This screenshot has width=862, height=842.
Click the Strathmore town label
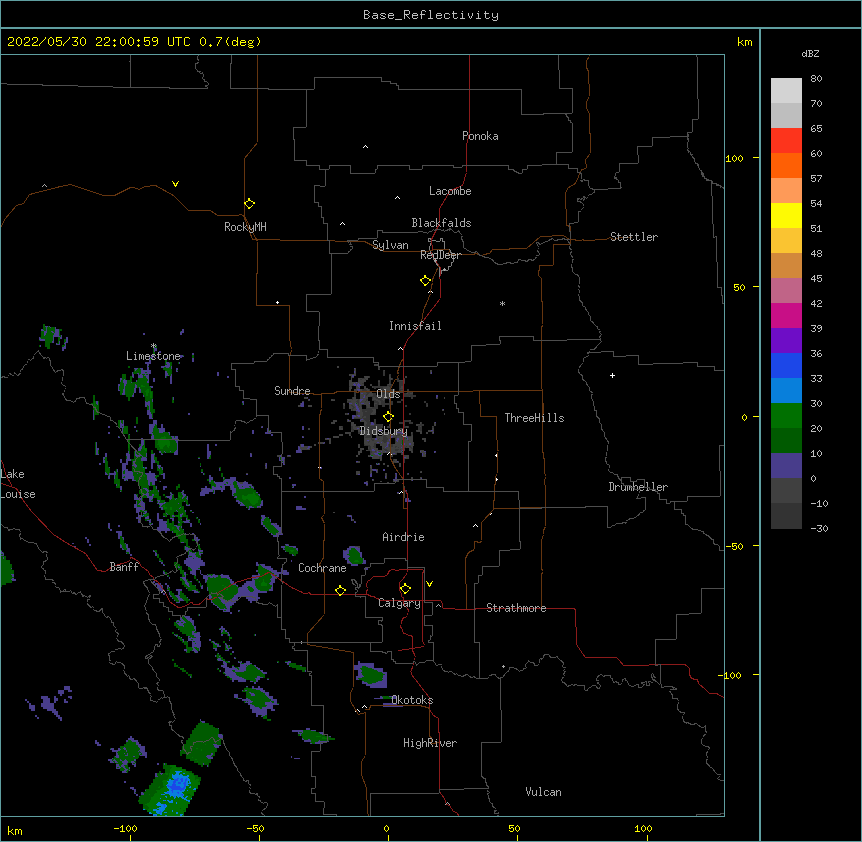(516, 608)
